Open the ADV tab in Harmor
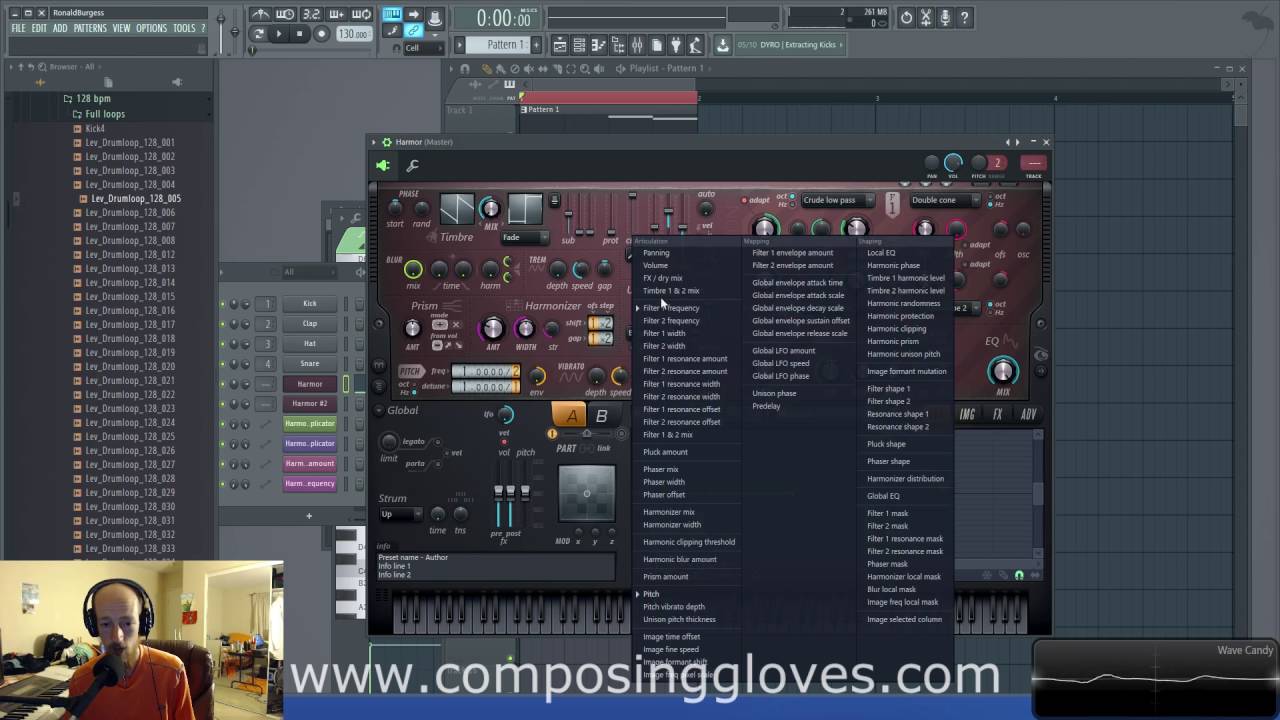The width and height of the screenshot is (1280, 720). (1029, 414)
